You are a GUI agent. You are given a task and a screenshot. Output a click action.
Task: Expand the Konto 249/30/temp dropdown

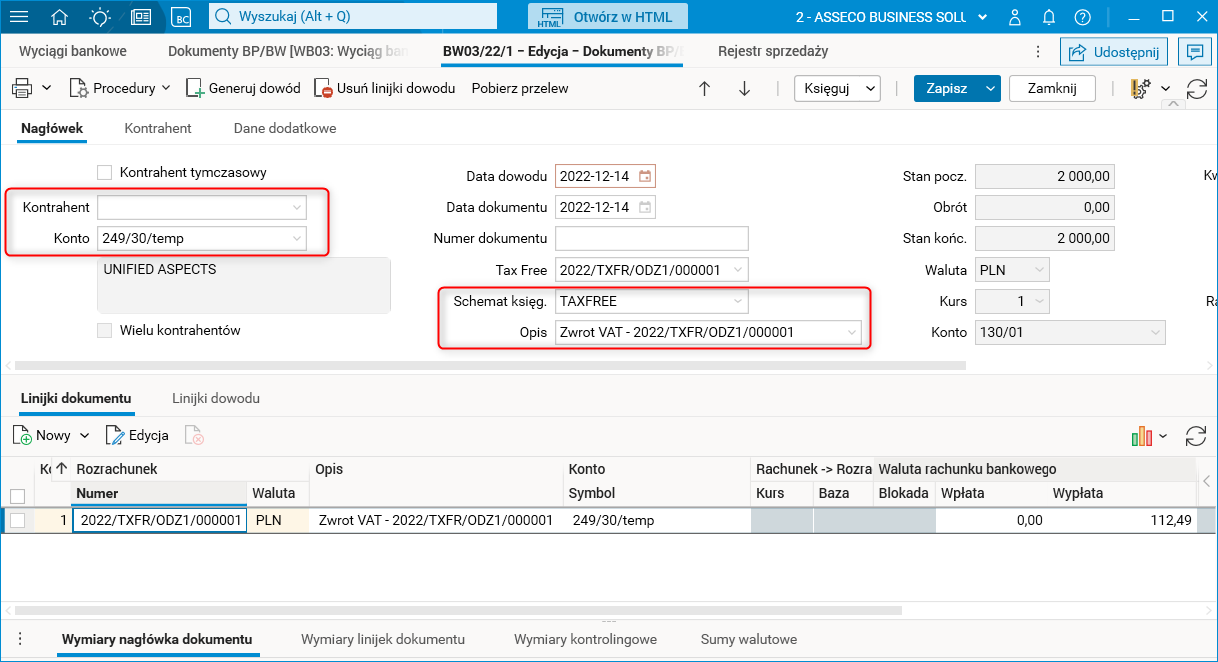[296, 238]
